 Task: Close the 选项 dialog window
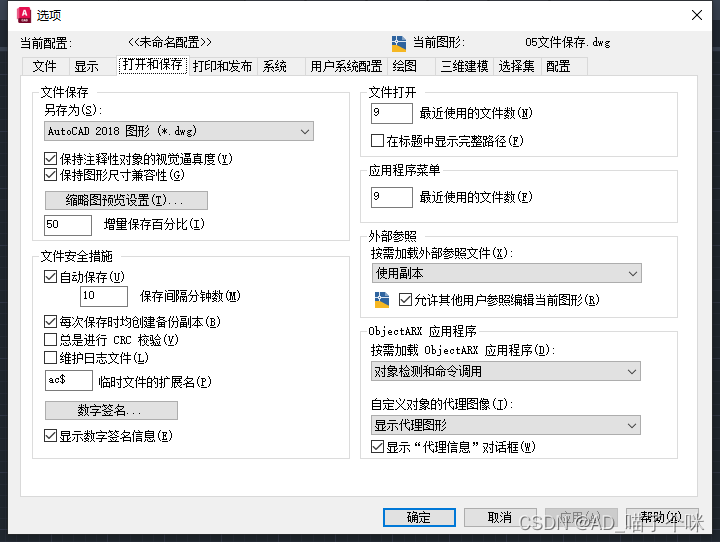(697, 15)
